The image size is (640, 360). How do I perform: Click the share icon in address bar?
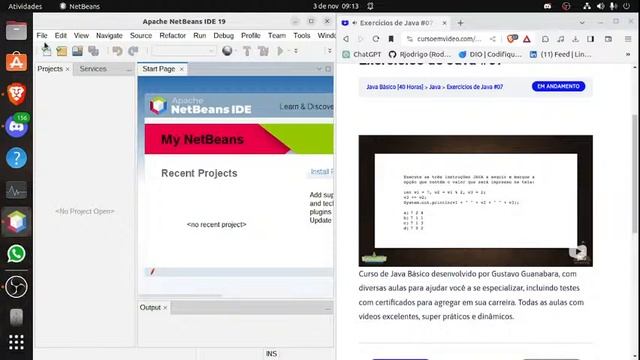pyautogui.click(x=493, y=39)
